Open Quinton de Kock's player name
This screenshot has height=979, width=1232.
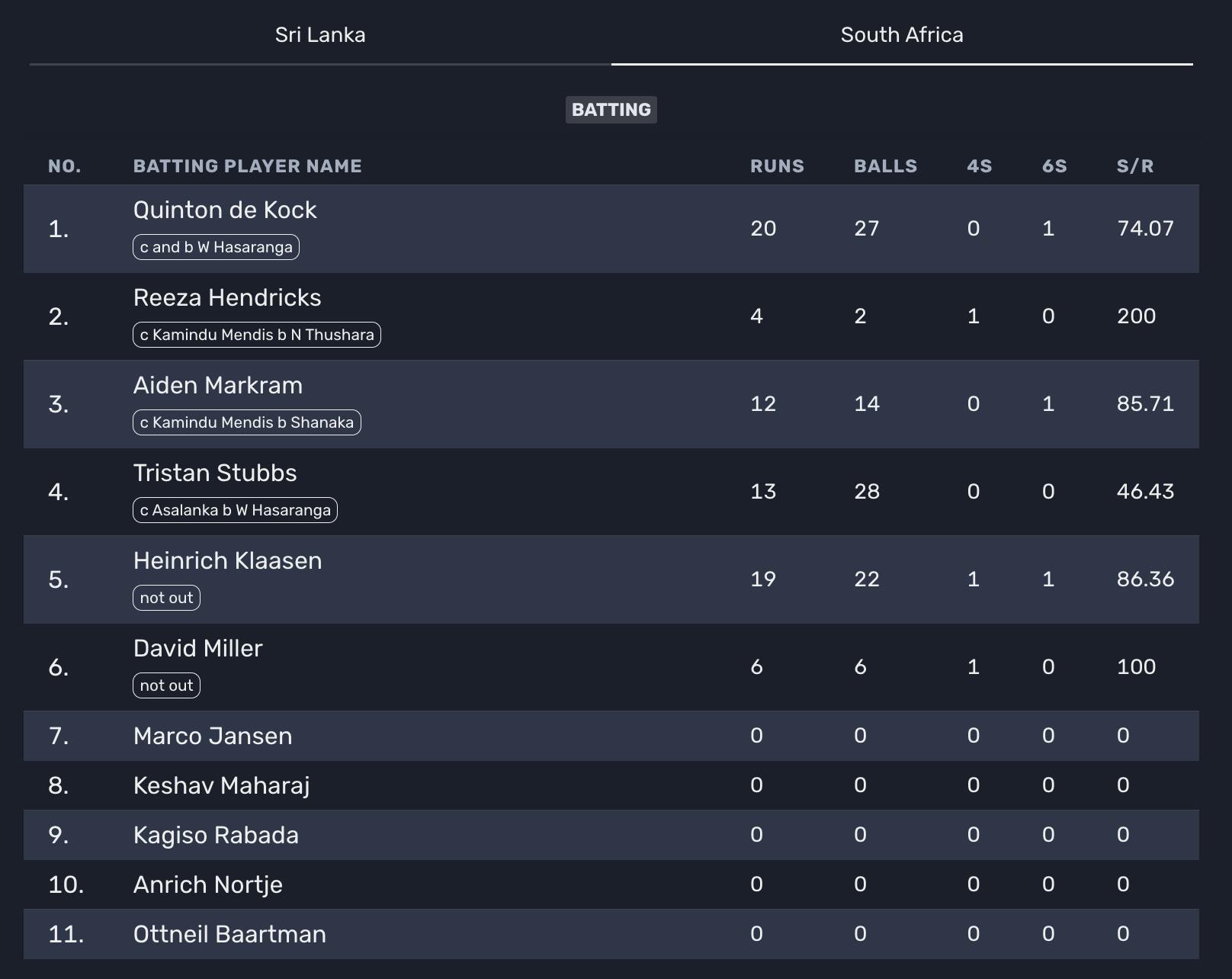(225, 210)
